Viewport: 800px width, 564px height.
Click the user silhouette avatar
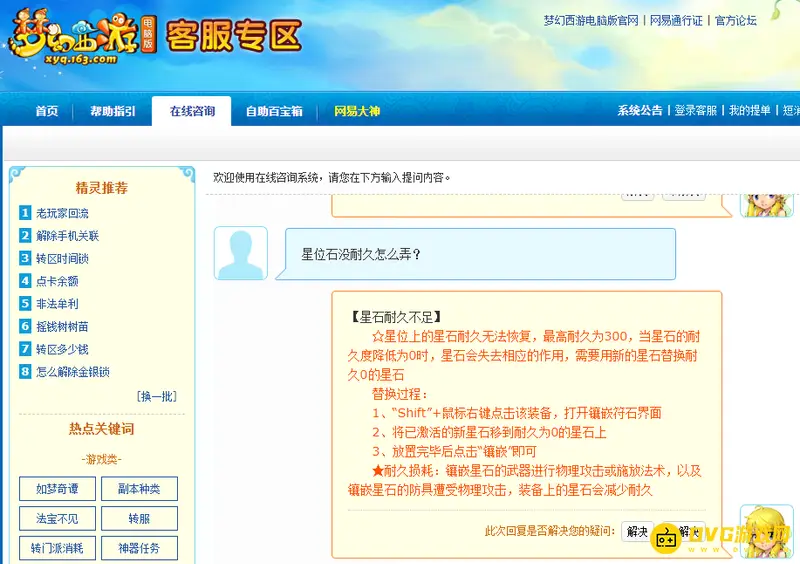pos(241,253)
